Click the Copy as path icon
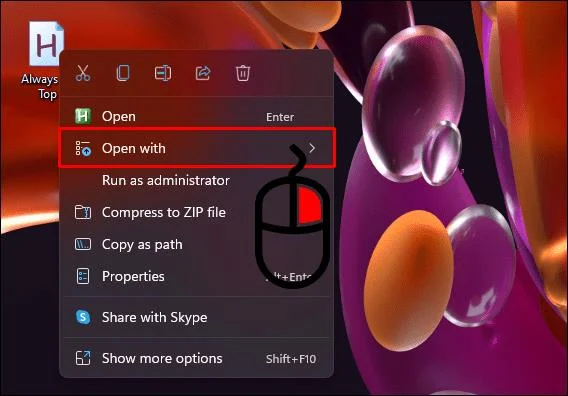Viewport: 568px width, 396px height. [x=83, y=244]
